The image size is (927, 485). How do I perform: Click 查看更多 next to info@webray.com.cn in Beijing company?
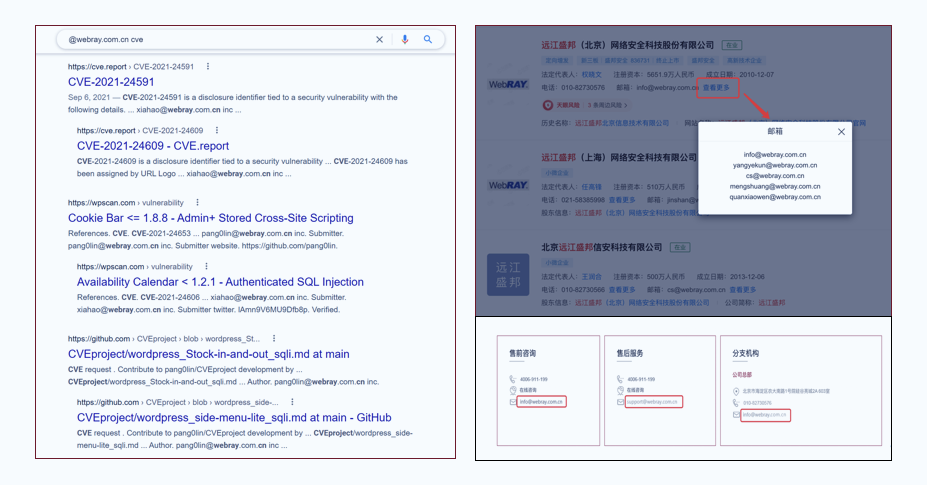click(717, 88)
